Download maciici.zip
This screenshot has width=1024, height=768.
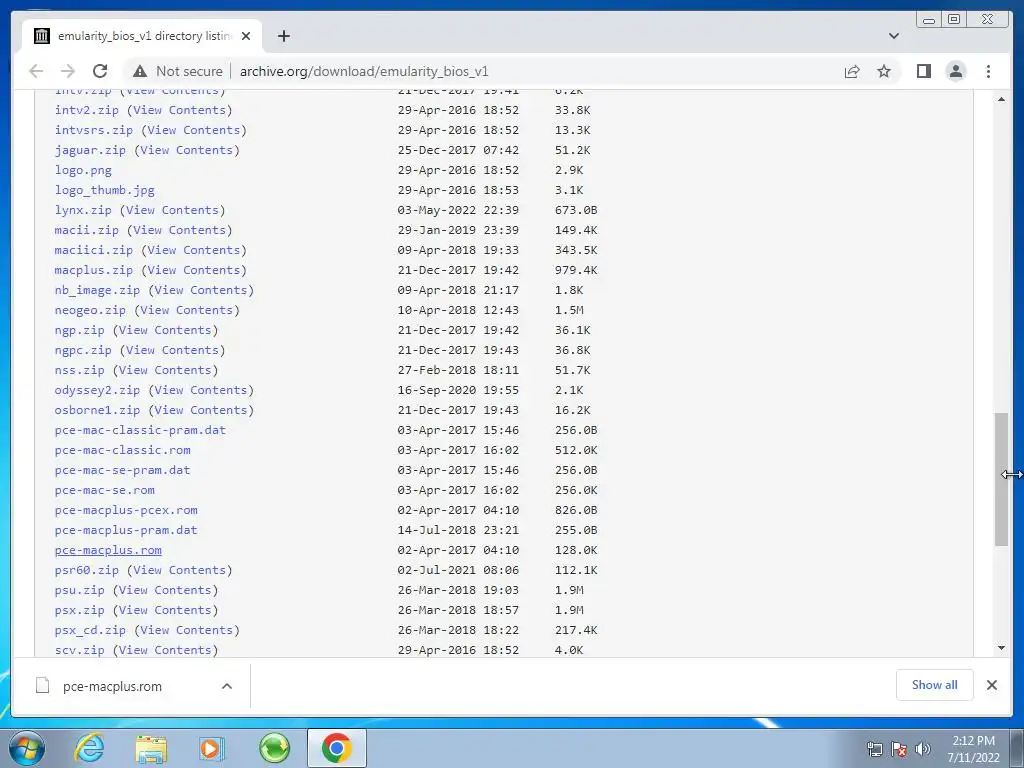(93, 250)
